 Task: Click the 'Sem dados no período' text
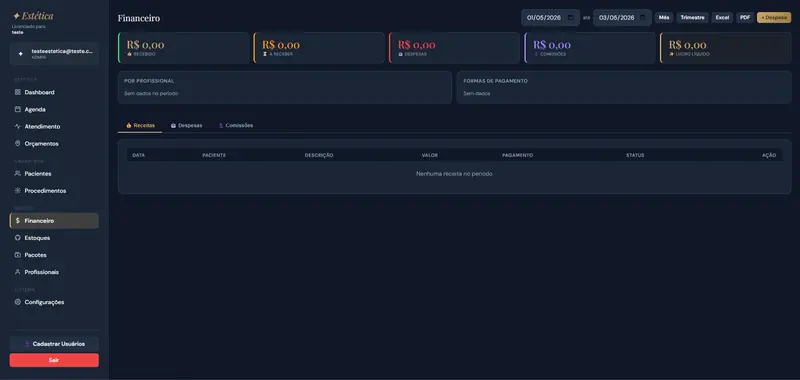pos(151,93)
